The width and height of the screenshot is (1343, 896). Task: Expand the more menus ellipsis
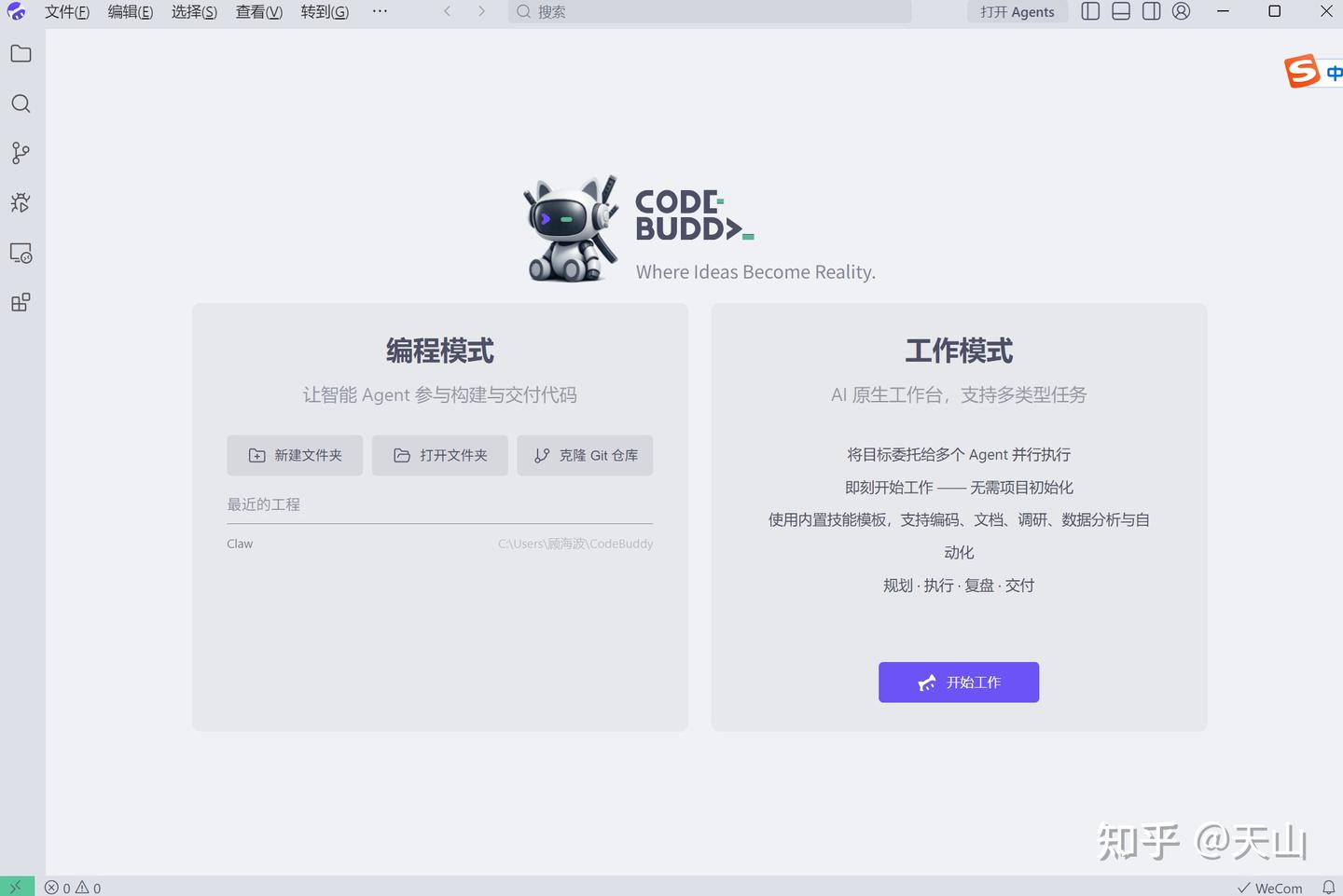click(380, 11)
